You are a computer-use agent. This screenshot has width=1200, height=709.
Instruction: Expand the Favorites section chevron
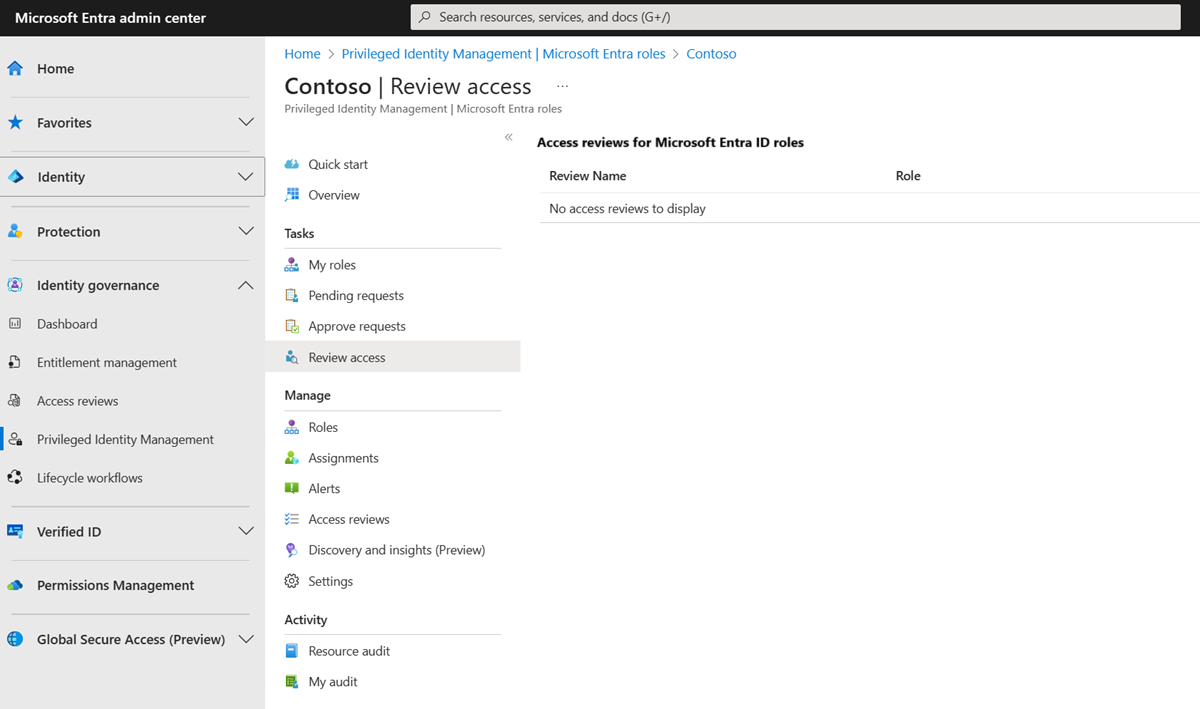point(246,122)
